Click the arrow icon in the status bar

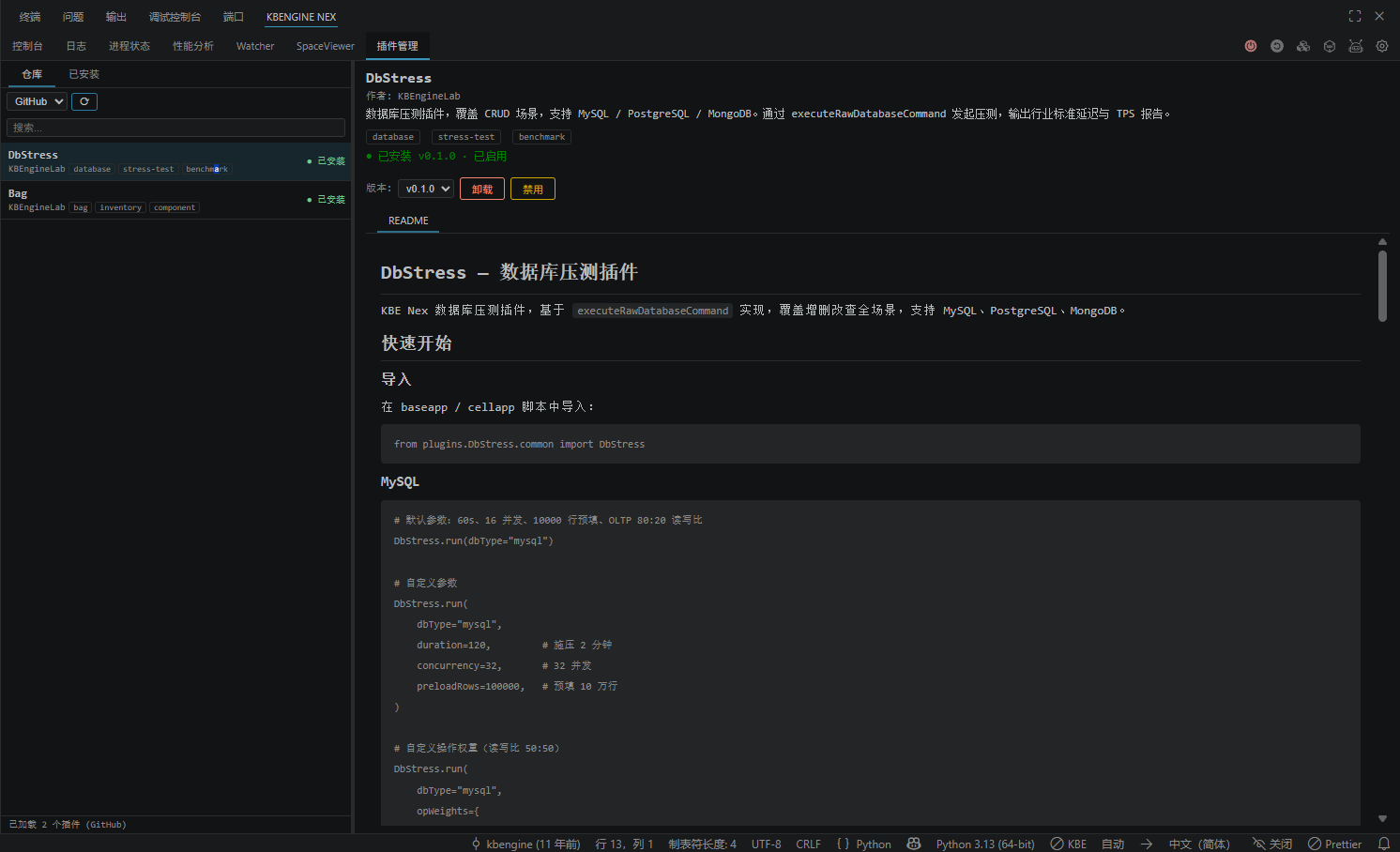[1147, 844]
